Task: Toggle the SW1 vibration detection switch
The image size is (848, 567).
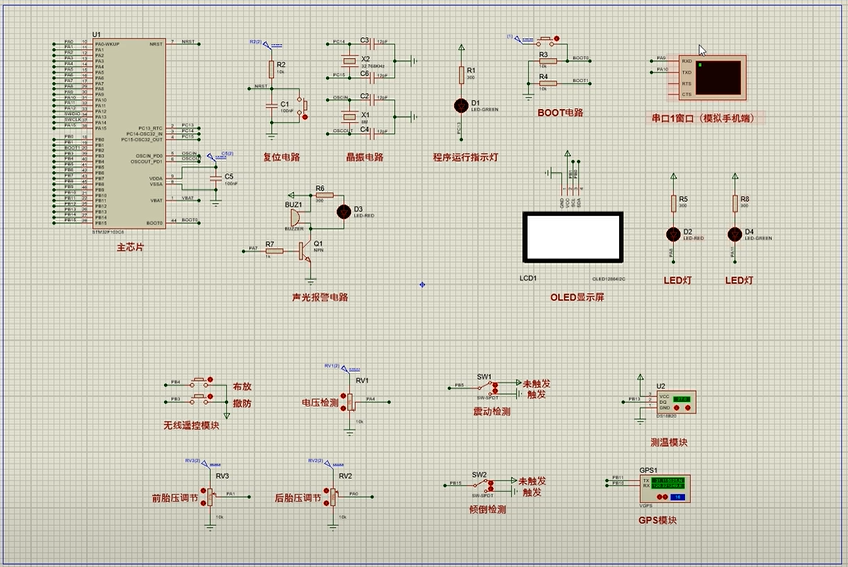Action: (x=488, y=386)
